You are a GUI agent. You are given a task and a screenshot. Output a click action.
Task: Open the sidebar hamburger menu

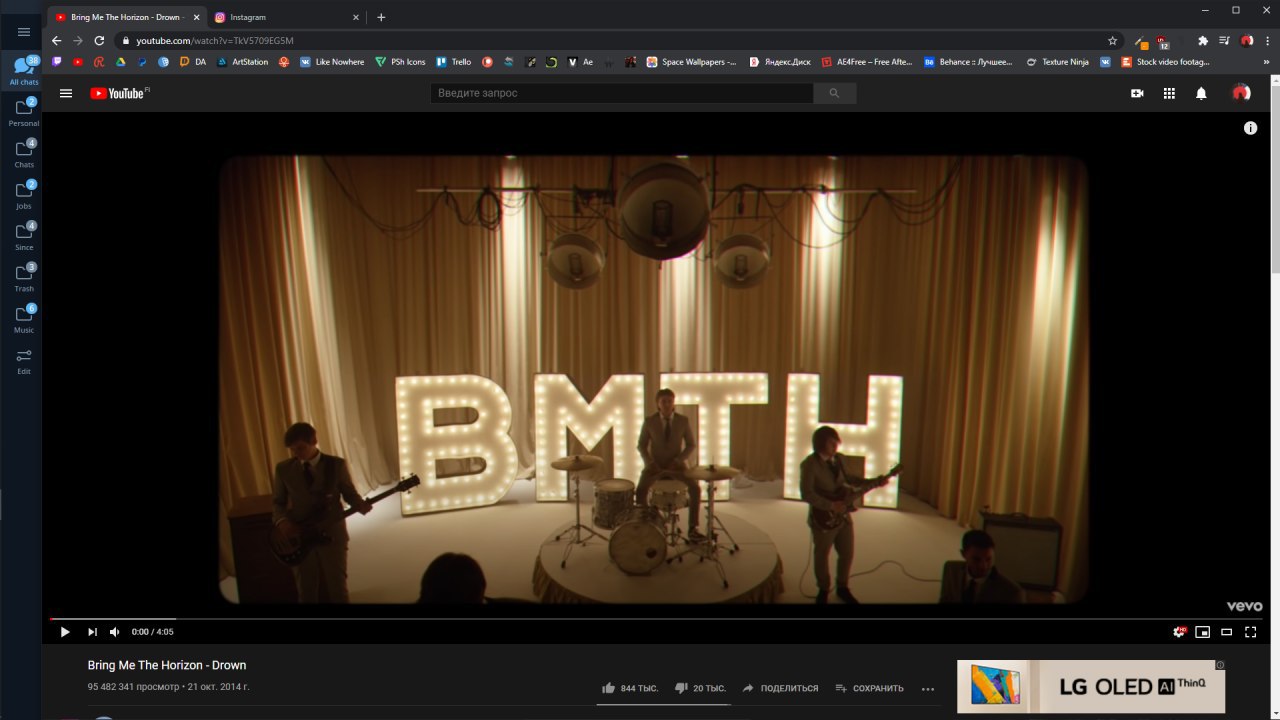[x=24, y=32]
